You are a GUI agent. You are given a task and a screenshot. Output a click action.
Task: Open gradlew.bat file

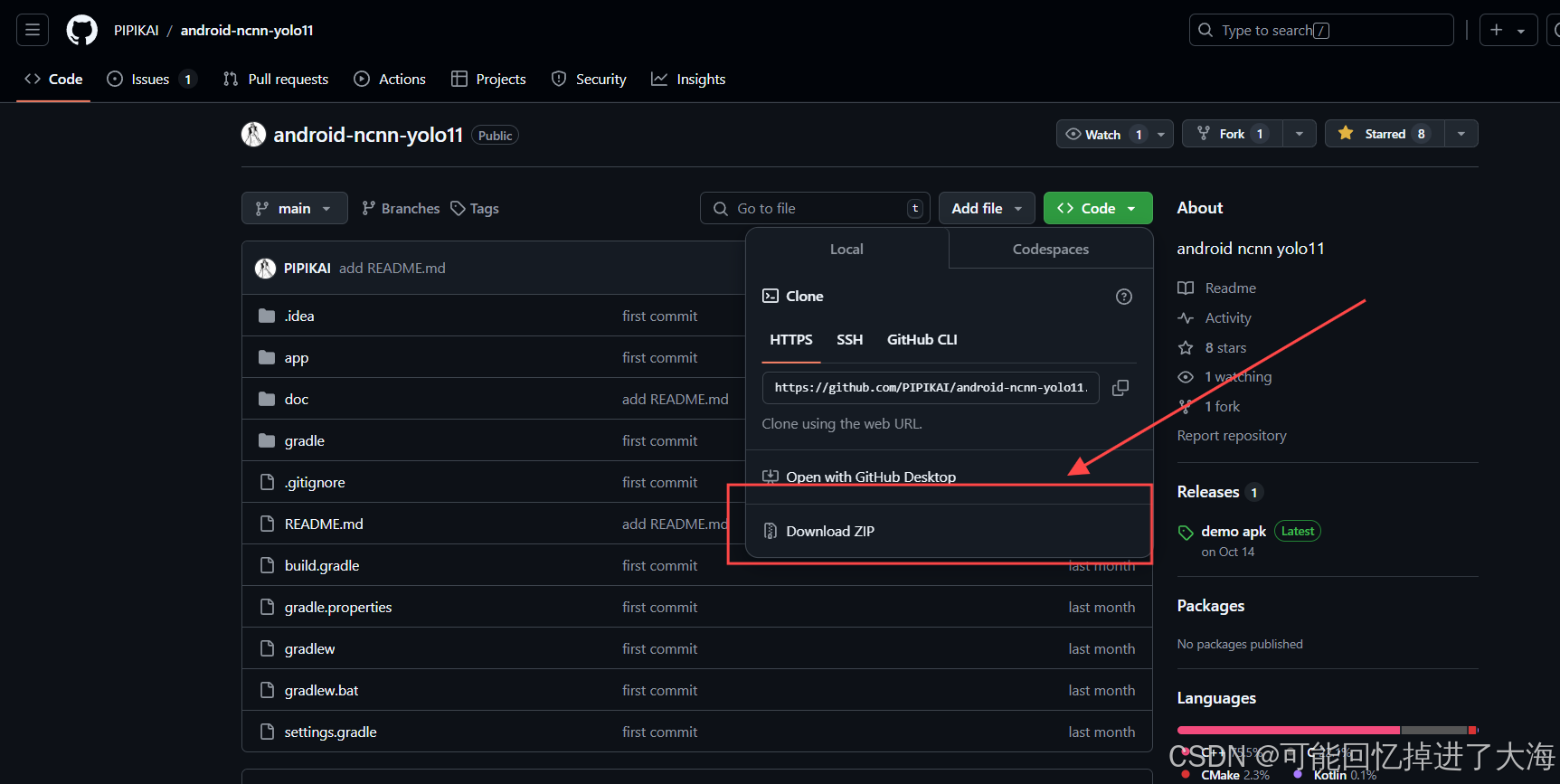321,690
